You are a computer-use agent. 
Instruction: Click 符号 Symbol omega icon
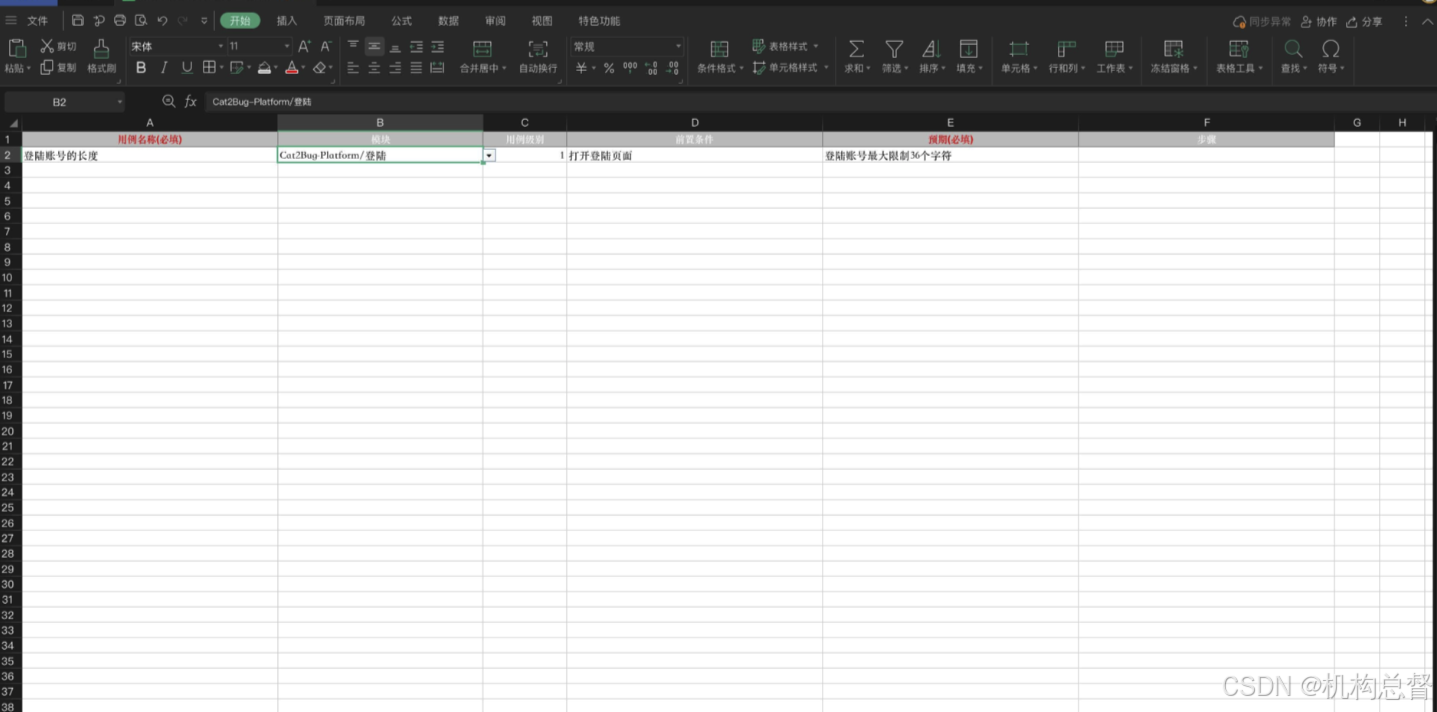tap(1330, 48)
